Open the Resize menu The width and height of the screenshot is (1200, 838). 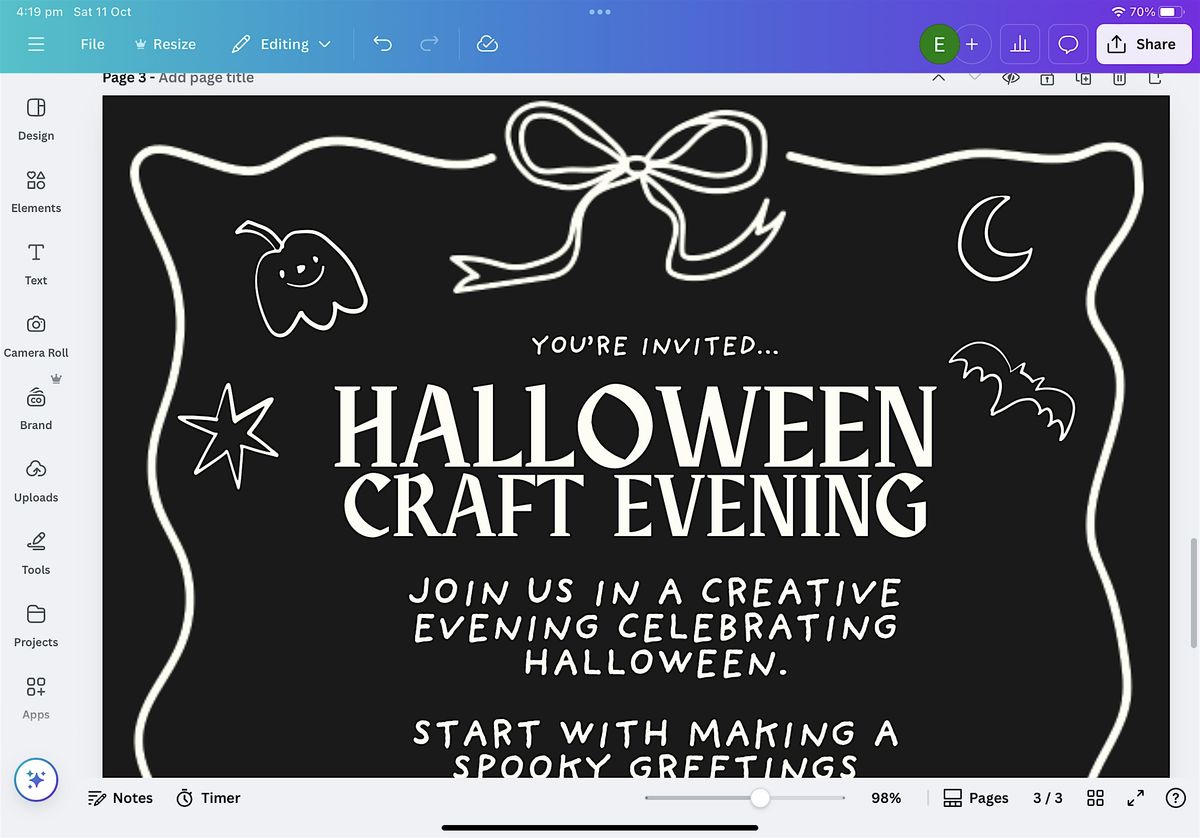pos(165,44)
